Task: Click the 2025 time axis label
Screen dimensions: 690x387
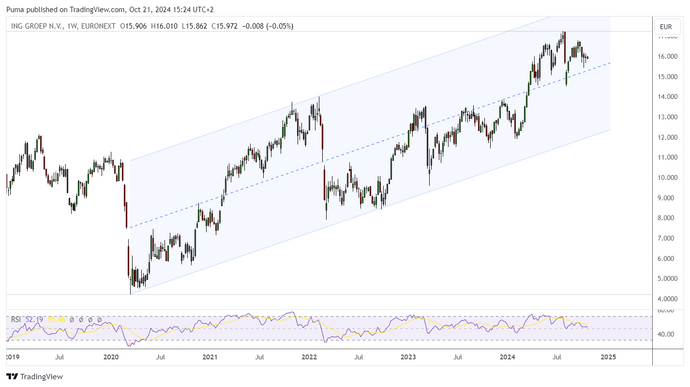Action: point(609,357)
